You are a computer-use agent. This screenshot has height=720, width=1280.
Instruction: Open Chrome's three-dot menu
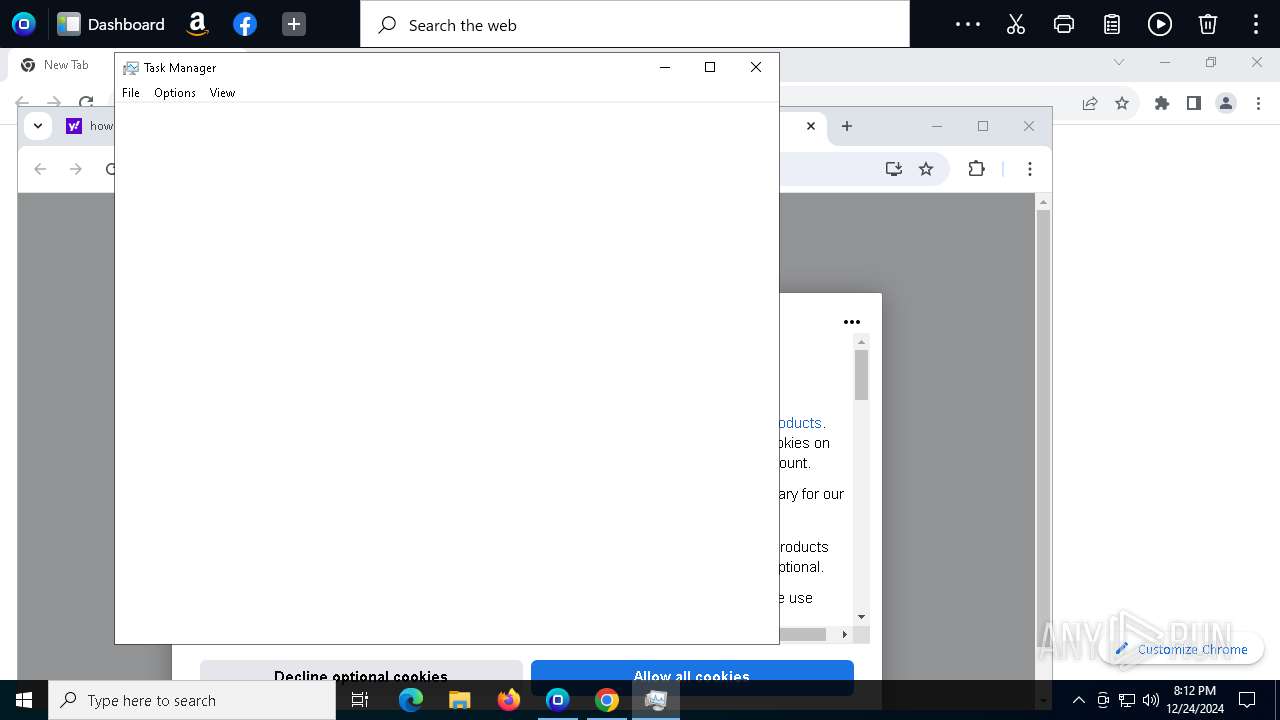click(1030, 169)
